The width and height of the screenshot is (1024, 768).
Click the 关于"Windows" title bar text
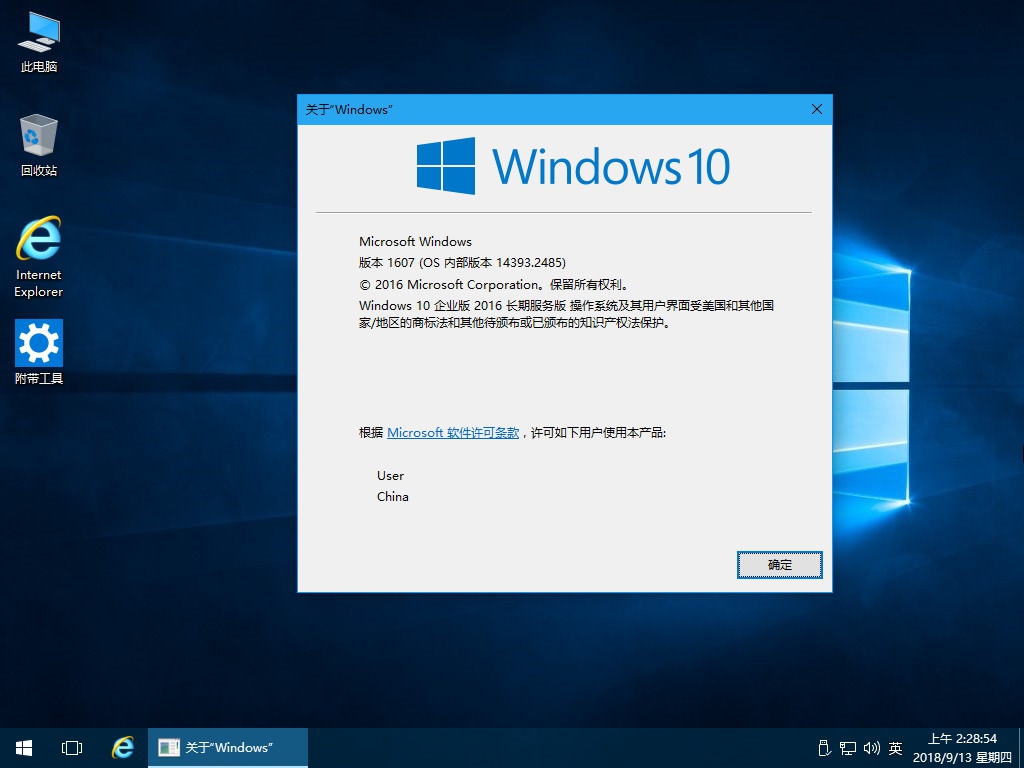[349, 110]
